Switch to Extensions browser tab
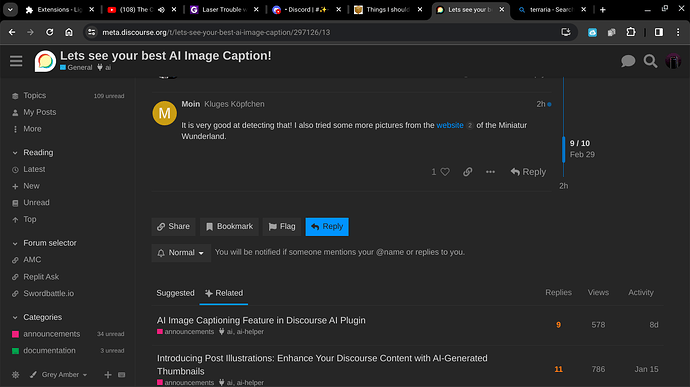This screenshot has height=387, width=690. [x=59, y=10]
